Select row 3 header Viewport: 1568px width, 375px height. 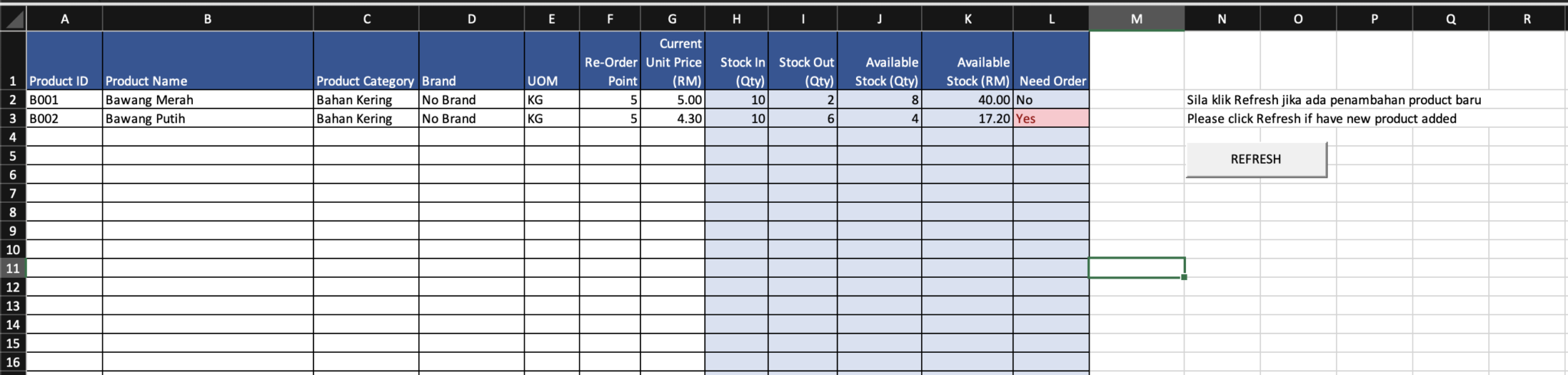13,119
